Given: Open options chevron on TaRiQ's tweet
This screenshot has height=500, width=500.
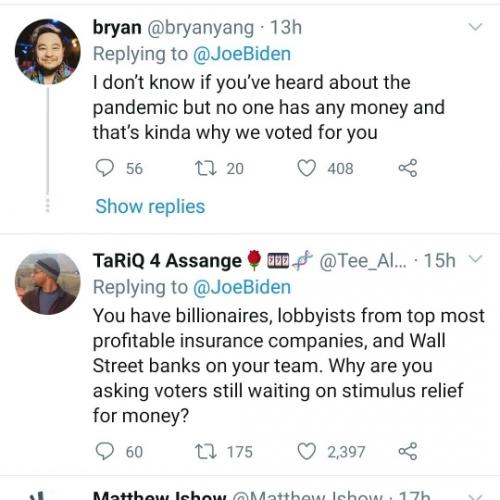Looking at the screenshot, I should click(x=475, y=259).
